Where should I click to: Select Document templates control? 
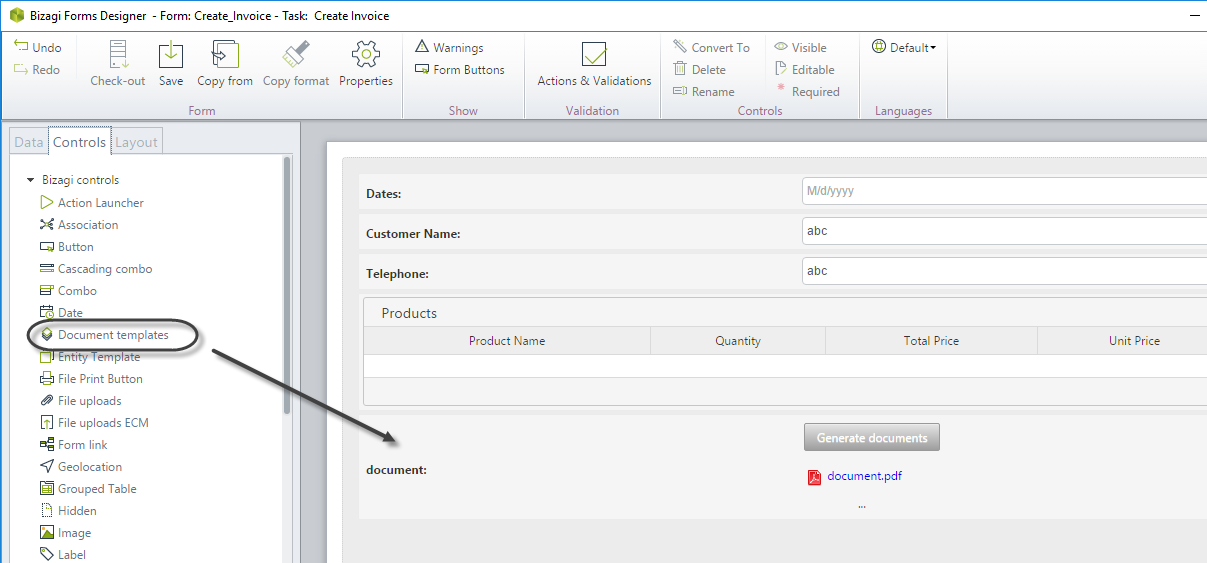(x=104, y=334)
